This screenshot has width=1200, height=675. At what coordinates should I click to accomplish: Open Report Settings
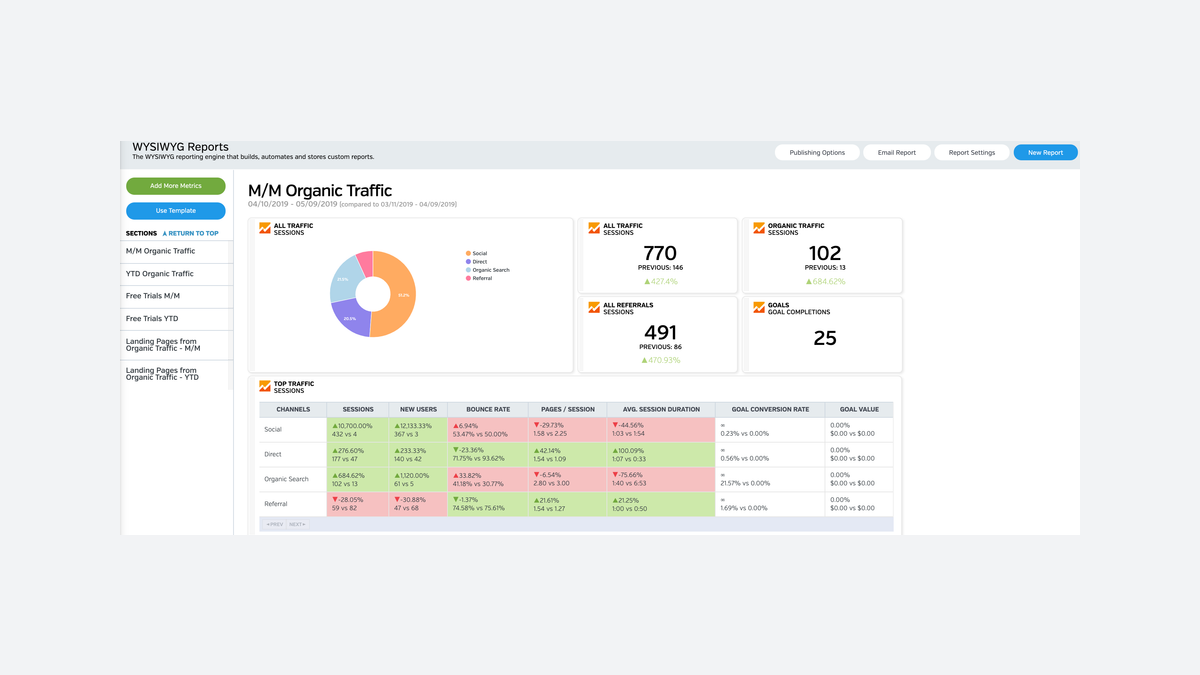(x=972, y=153)
